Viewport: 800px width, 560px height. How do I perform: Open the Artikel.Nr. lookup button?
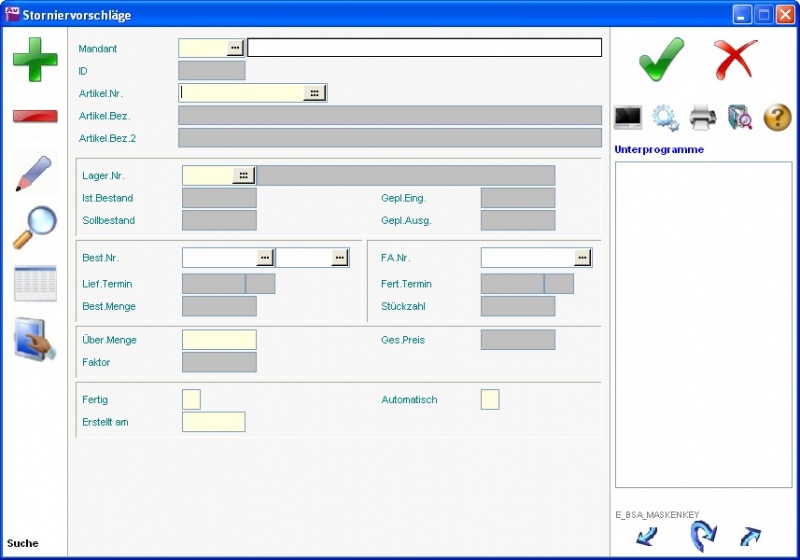click(x=314, y=93)
